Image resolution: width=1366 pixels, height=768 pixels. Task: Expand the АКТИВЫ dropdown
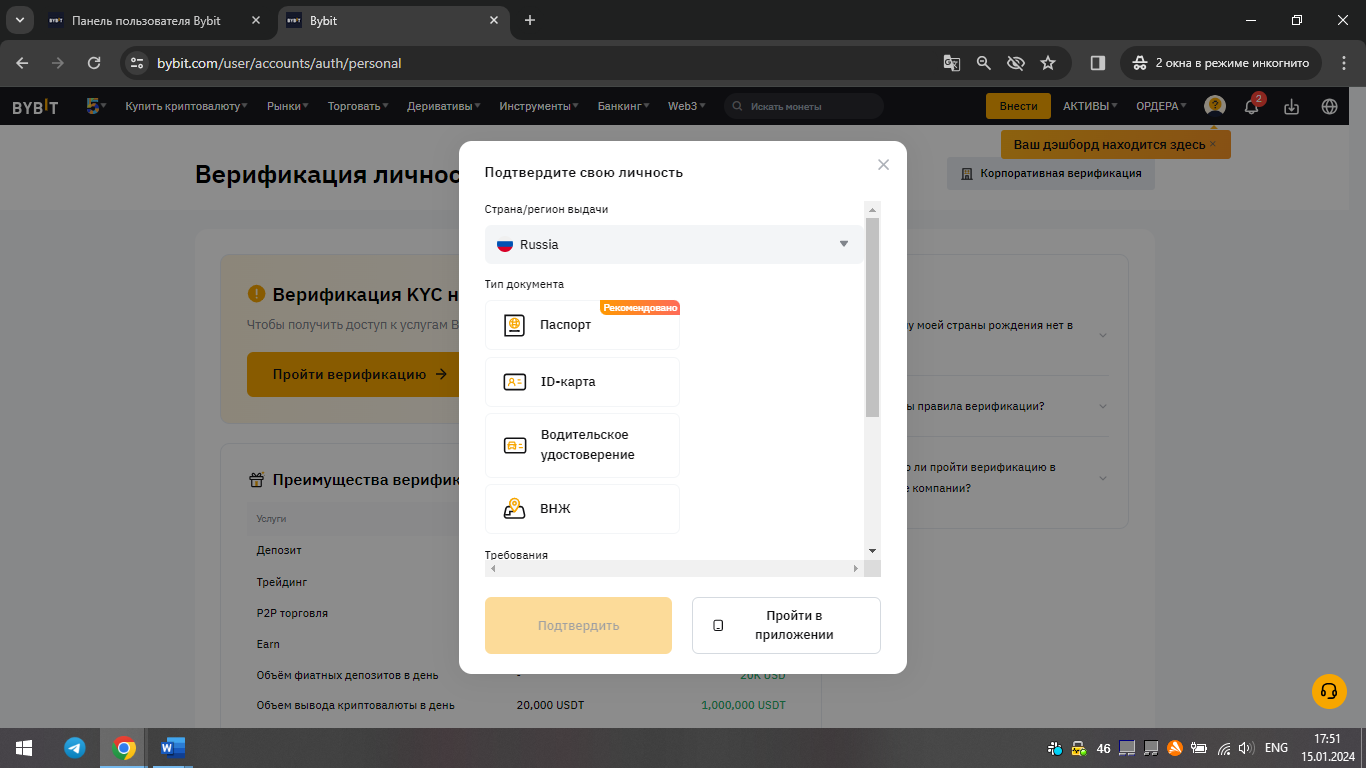click(x=1090, y=106)
